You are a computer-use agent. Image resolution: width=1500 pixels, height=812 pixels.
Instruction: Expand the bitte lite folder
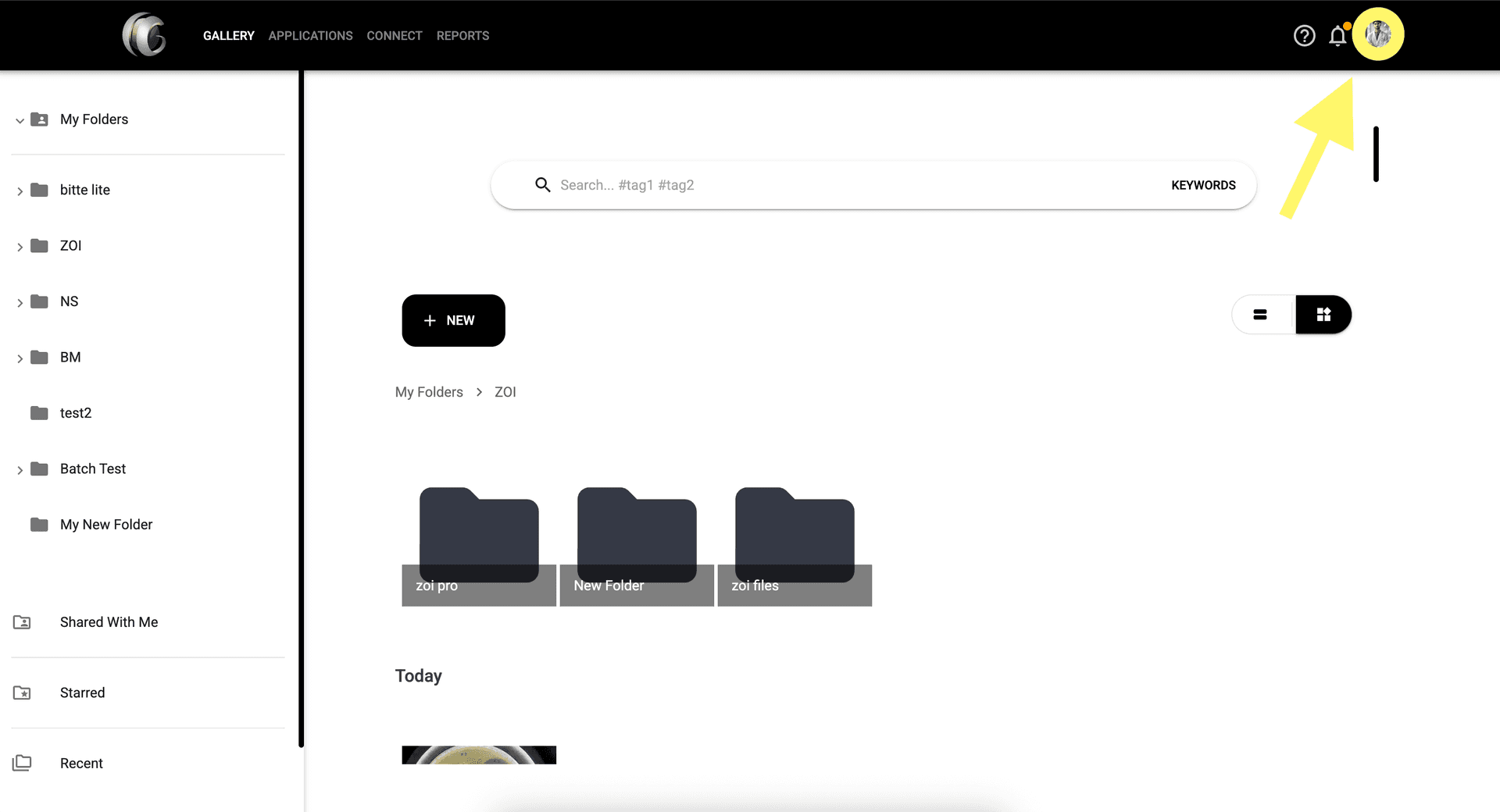click(20, 191)
